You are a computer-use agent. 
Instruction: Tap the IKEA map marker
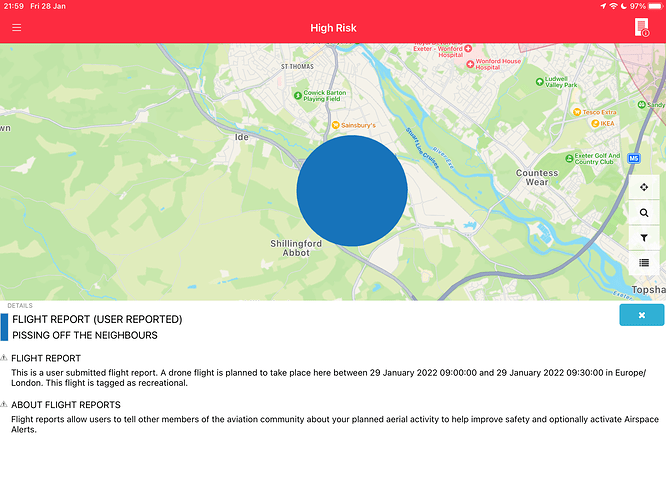point(595,123)
